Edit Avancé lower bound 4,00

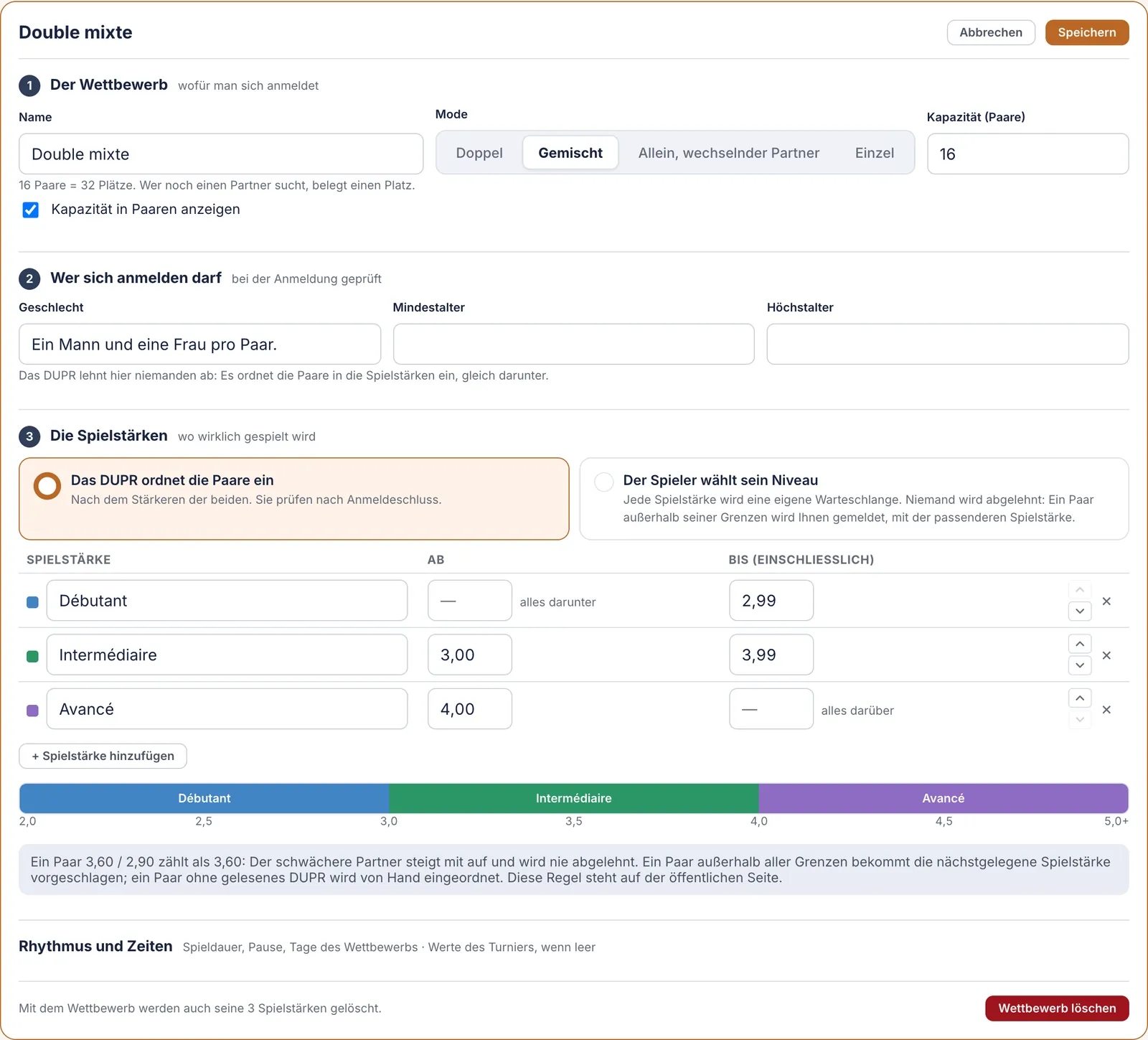point(470,709)
